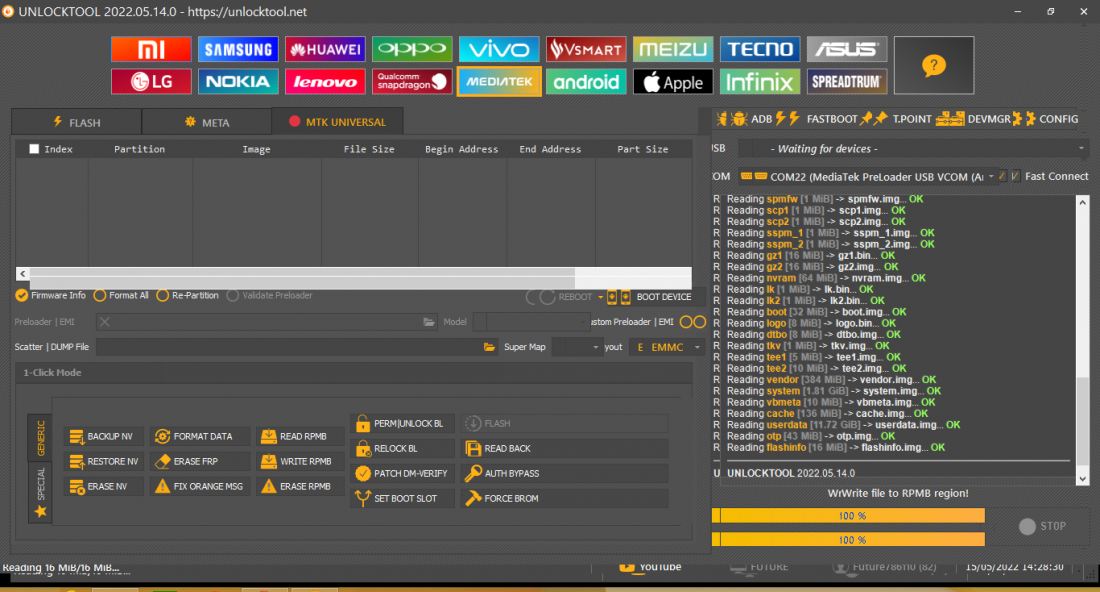This screenshot has width=1100, height=592.
Task: Select the Xiaomi MI brand logo
Action: pos(151,49)
